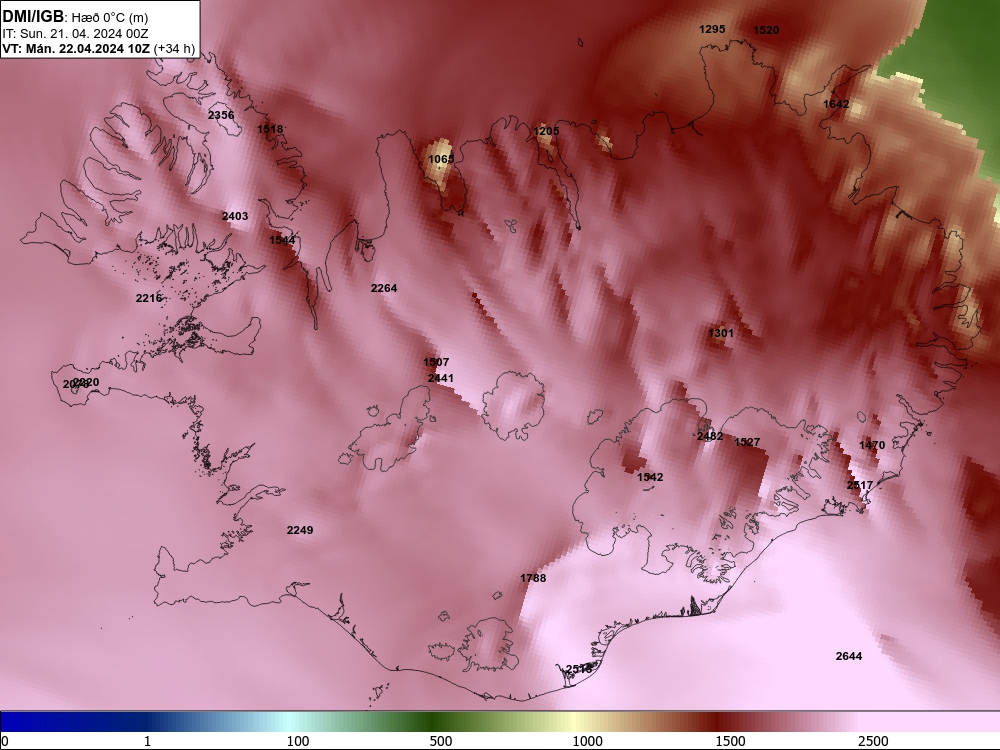Pick the 1642 height label
The image size is (1000, 750).
(x=836, y=104)
